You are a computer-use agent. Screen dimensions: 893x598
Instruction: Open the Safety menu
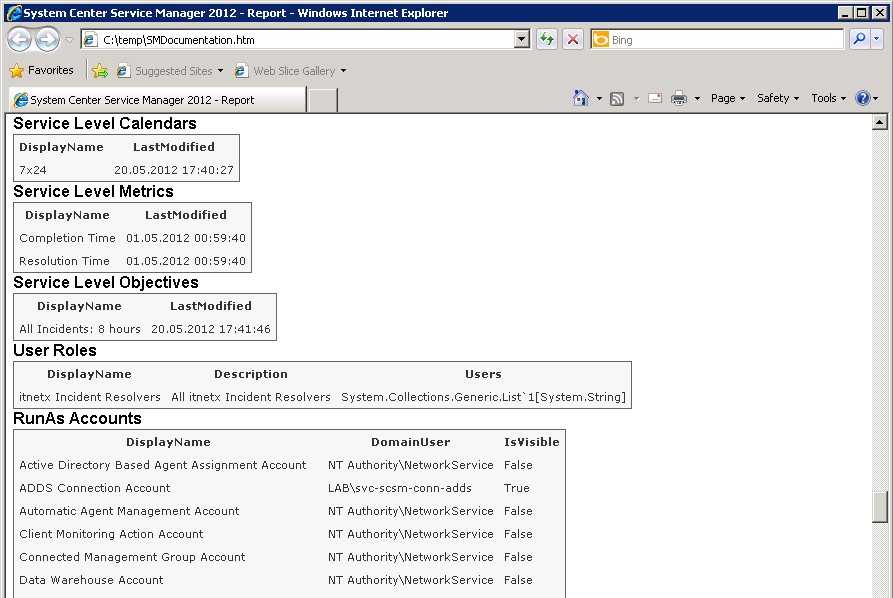(x=778, y=98)
